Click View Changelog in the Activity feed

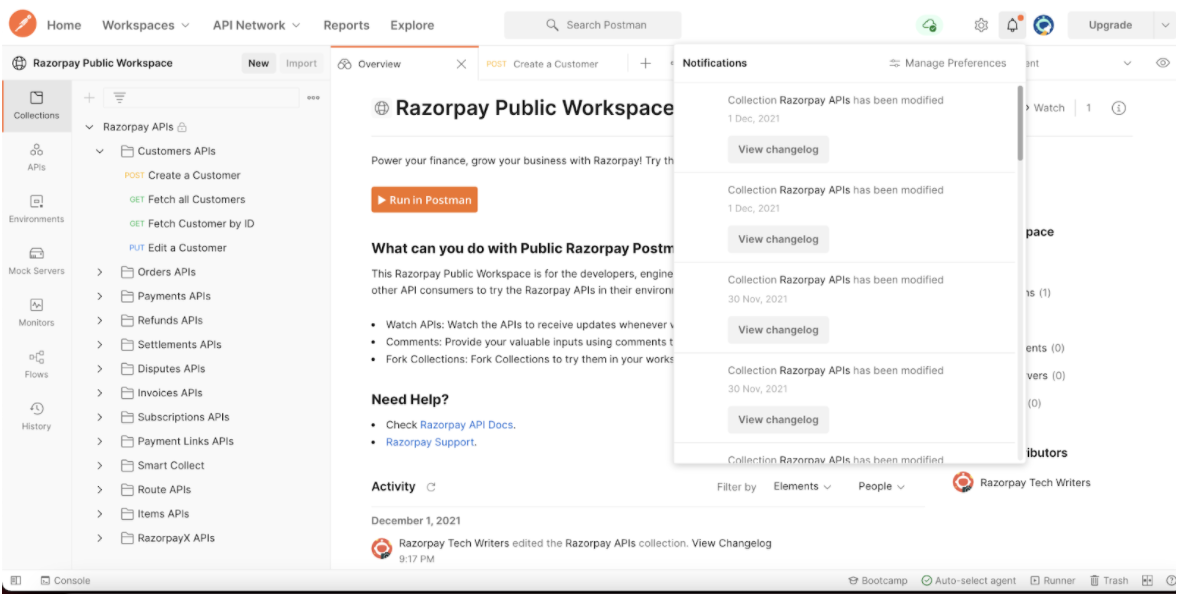(731, 543)
